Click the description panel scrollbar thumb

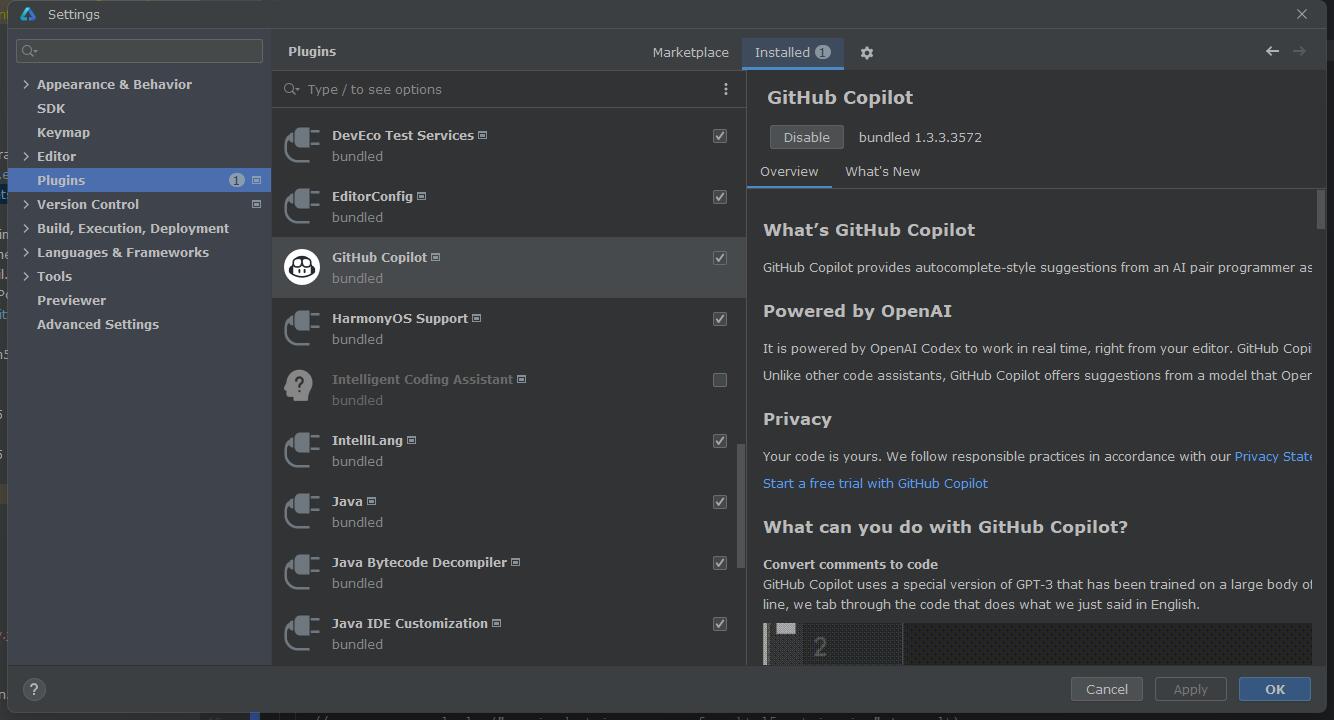pos(1321,208)
